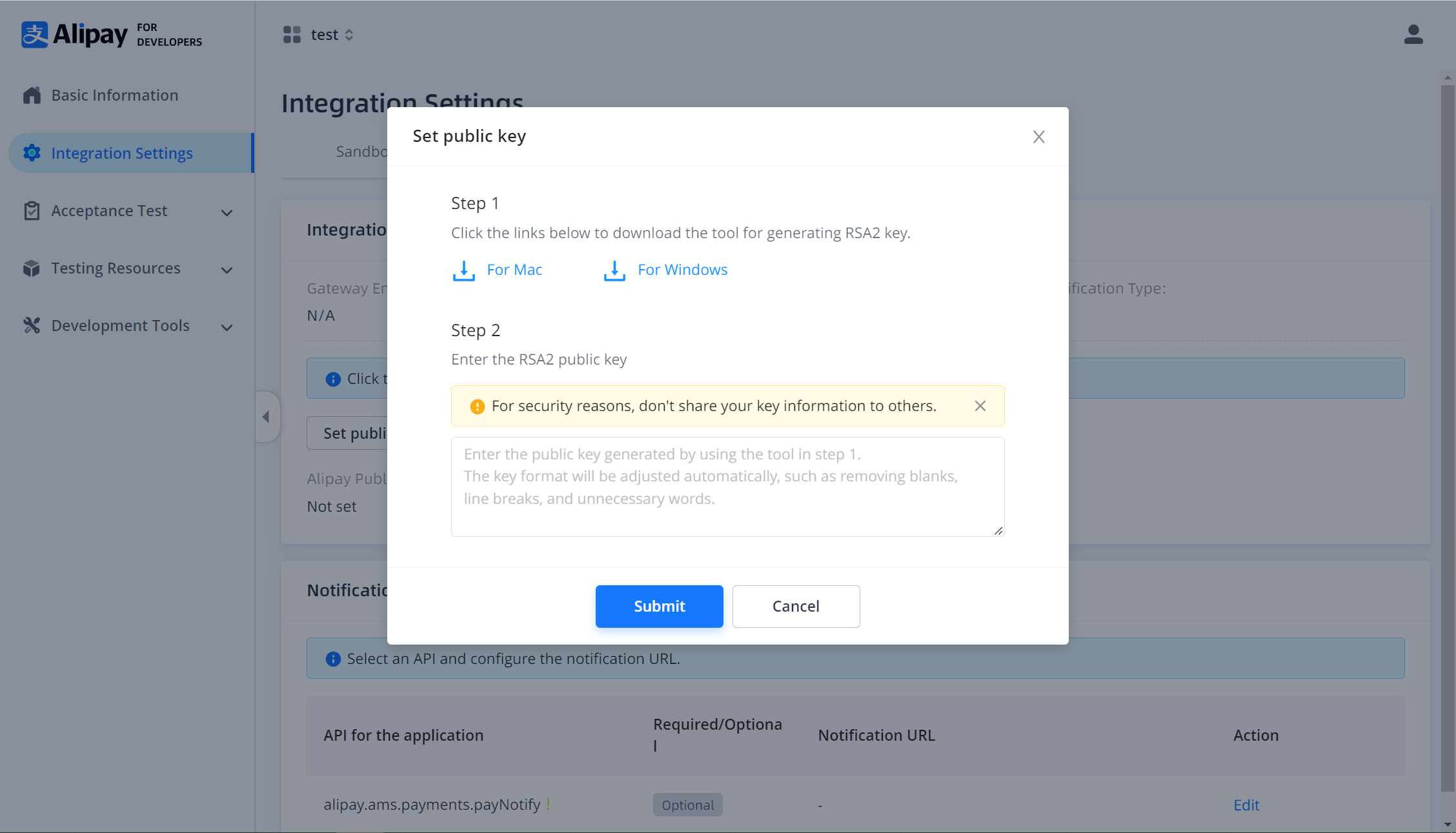The image size is (1456, 833).
Task: Switch to the Sandbox tab
Action: 361,151
